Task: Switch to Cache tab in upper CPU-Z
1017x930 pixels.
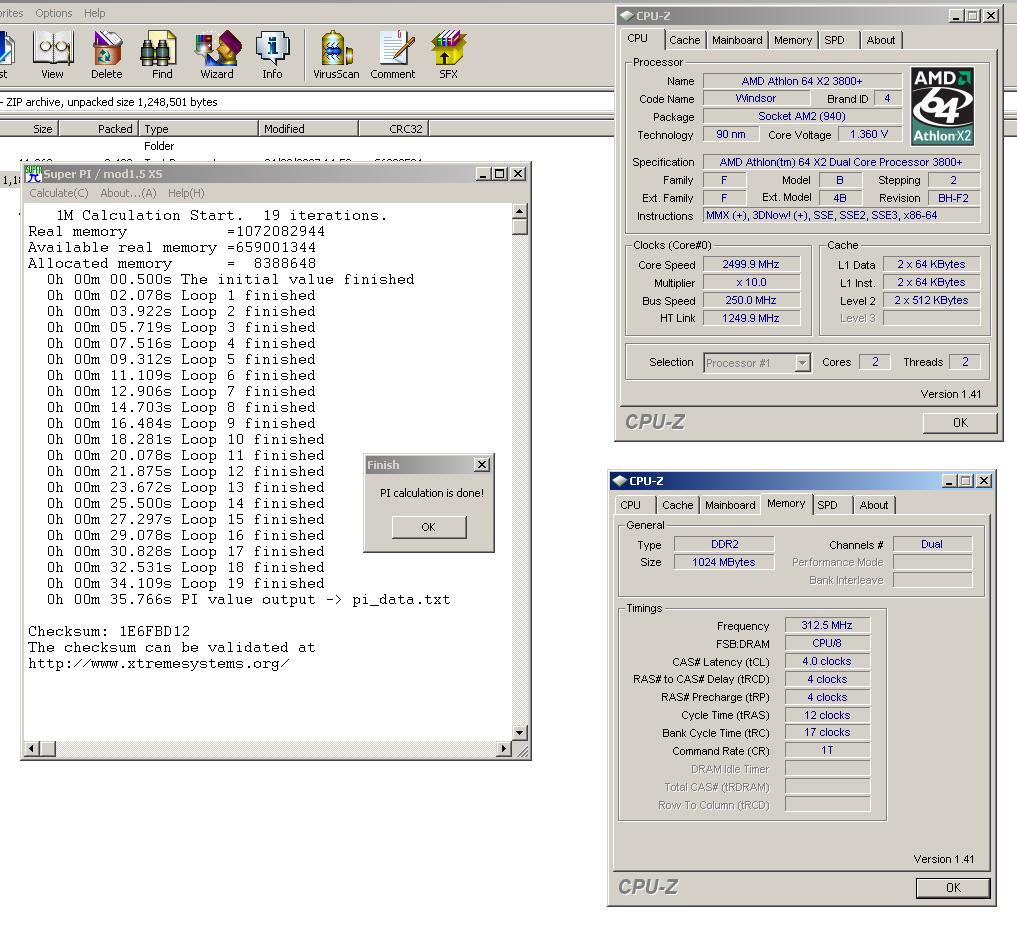Action: (x=685, y=40)
